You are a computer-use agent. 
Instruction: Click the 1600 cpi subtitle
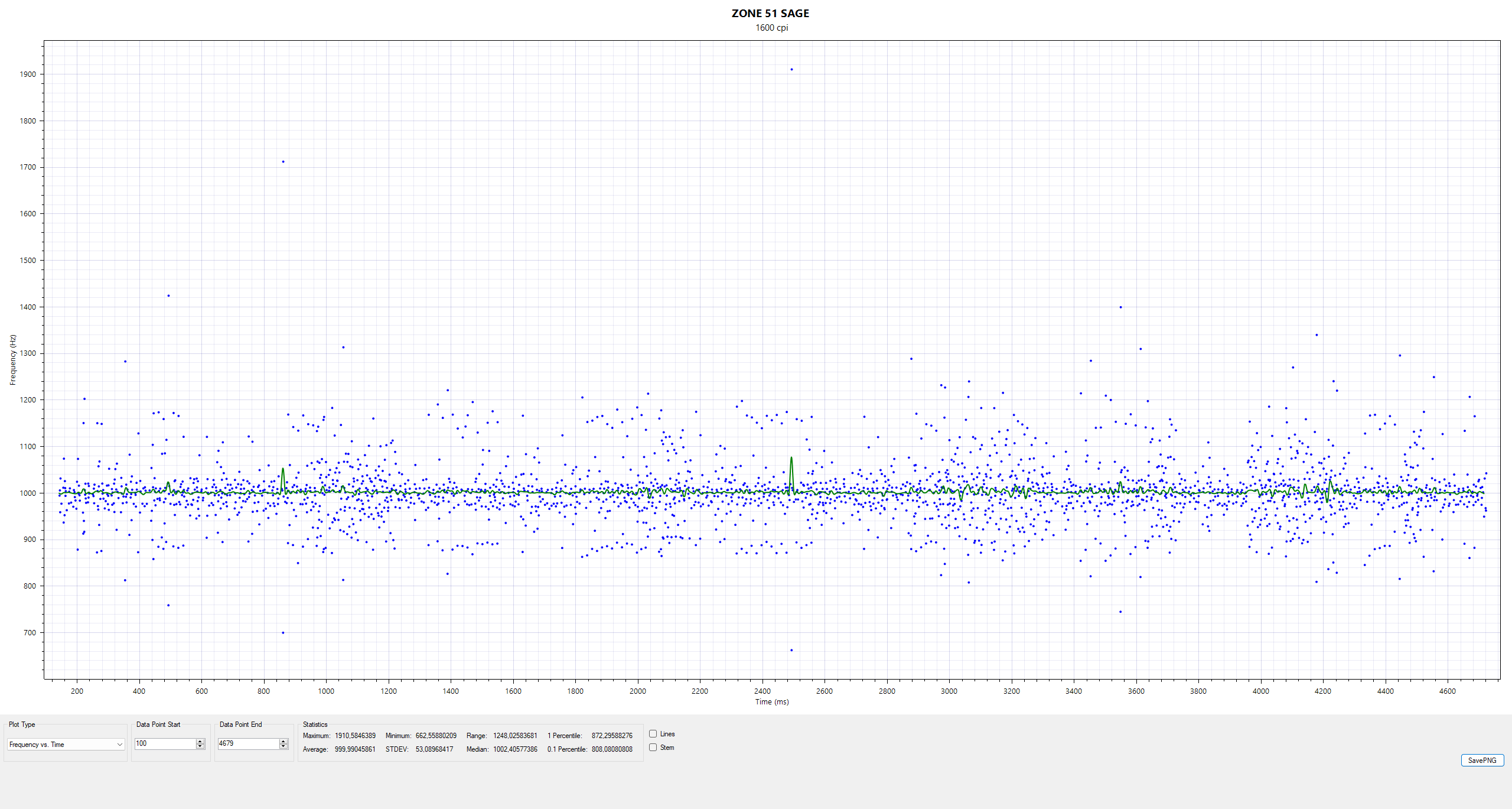click(771, 28)
